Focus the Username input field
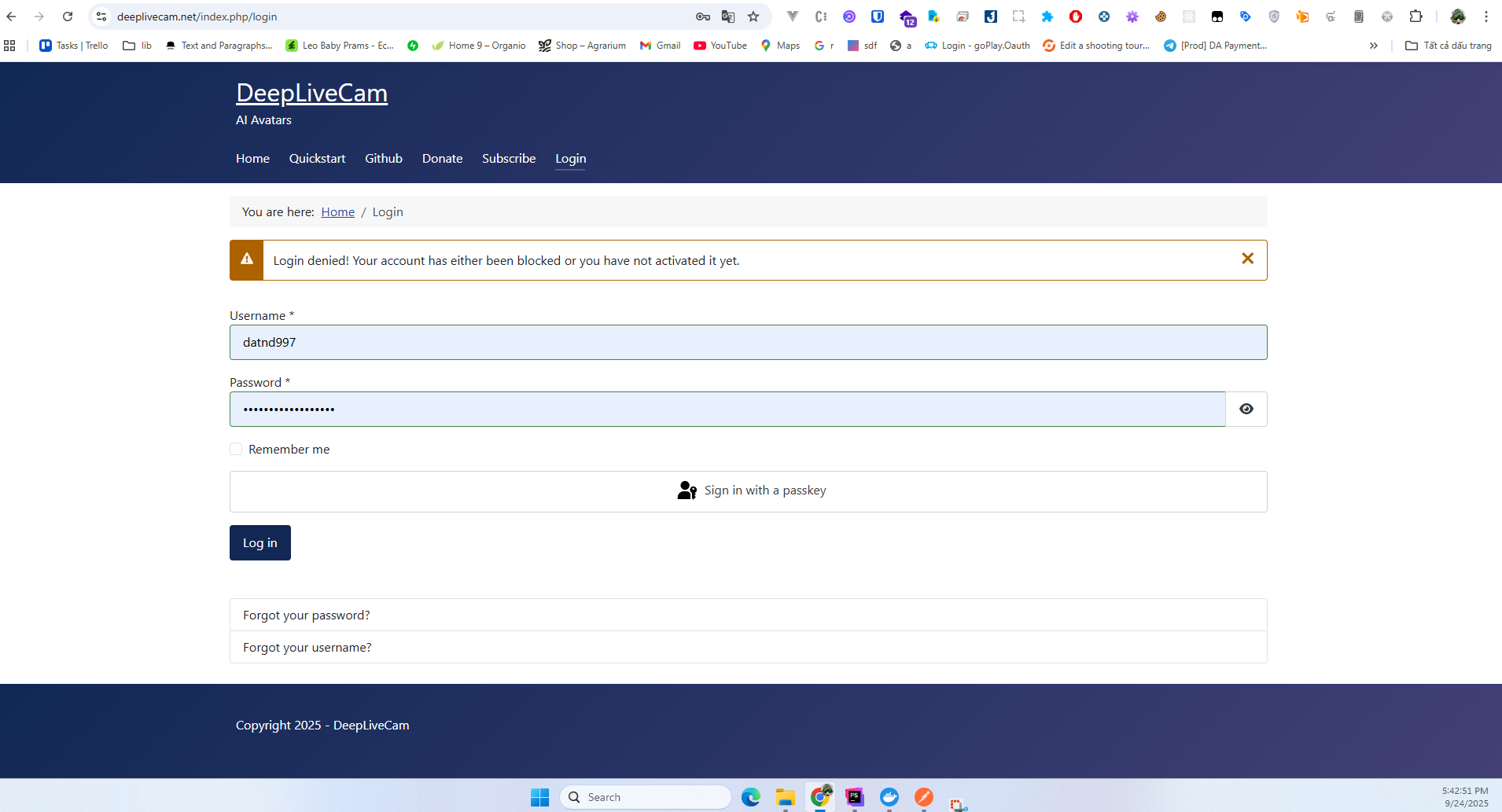 tap(748, 342)
